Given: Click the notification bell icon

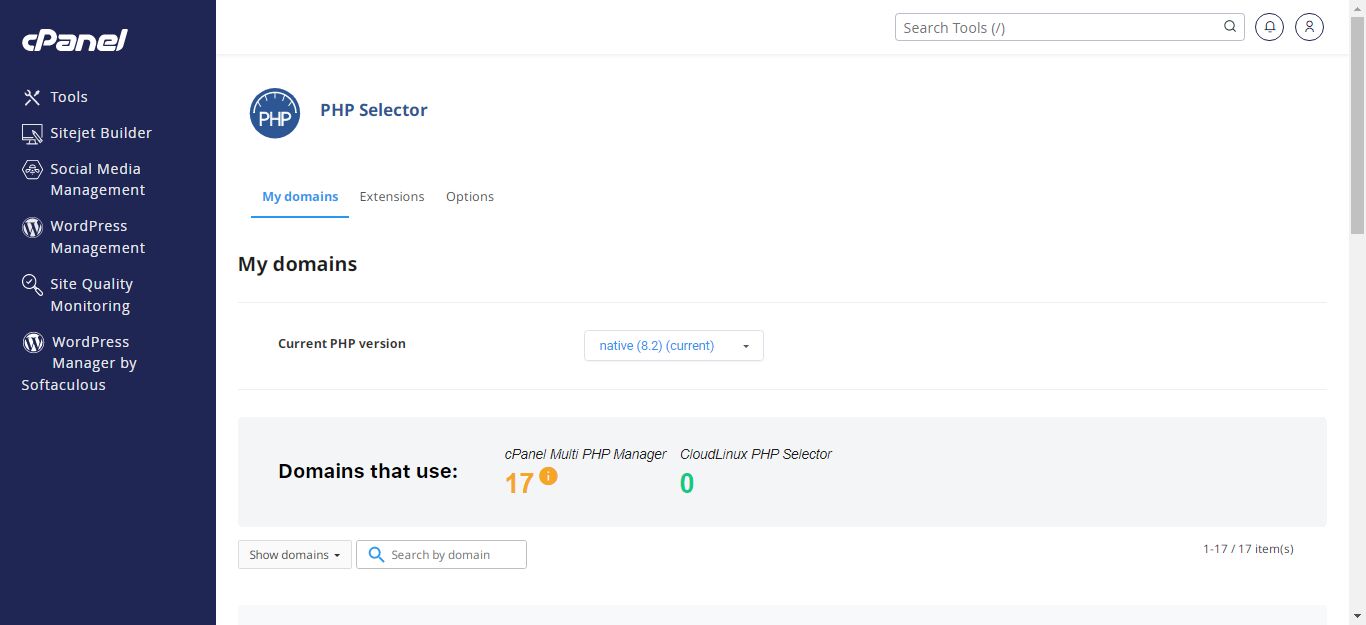Looking at the screenshot, I should coord(1269,27).
